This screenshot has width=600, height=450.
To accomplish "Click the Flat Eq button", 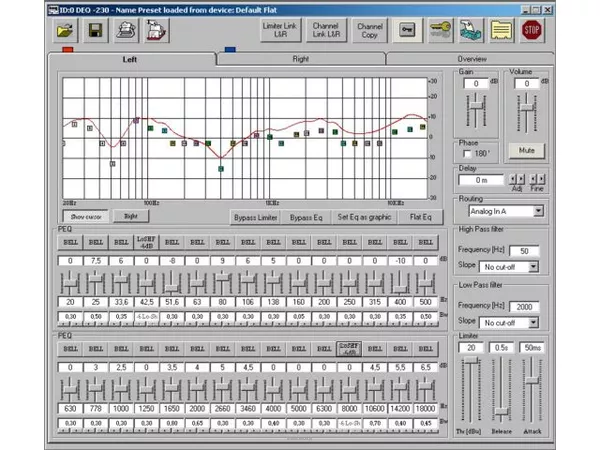I will pos(421,217).
